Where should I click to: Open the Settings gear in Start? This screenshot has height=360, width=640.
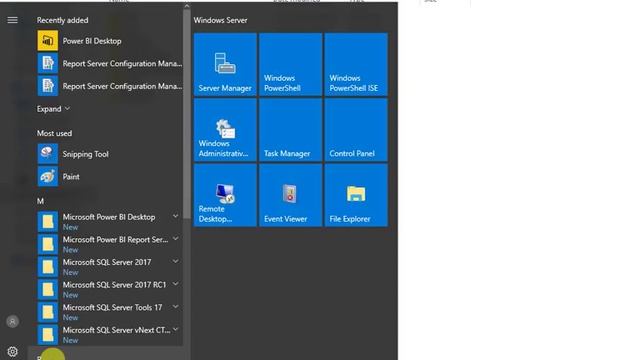[x=13, y=351]
